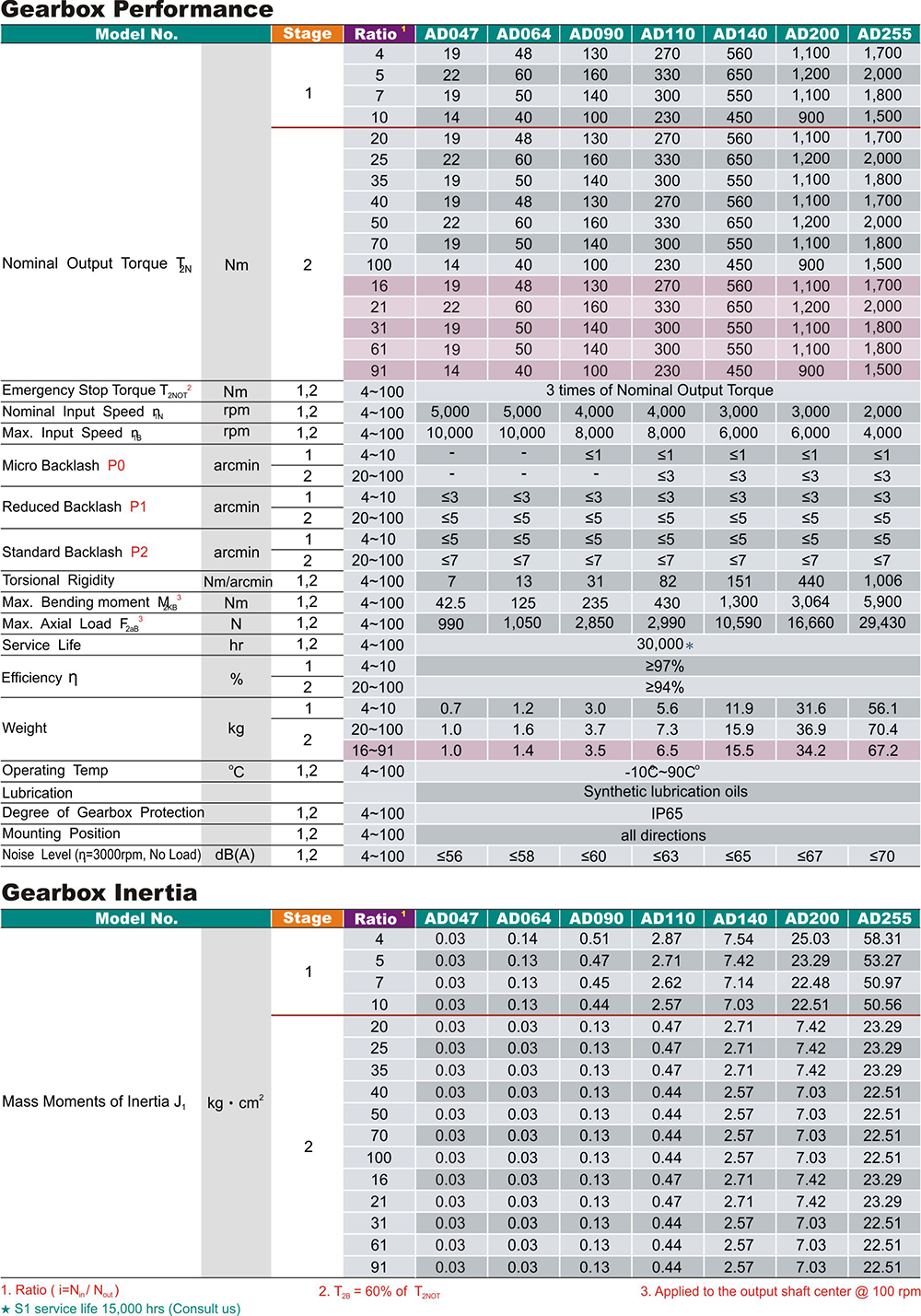Select the "990" axial load value
Image resolution: width=921 pixels, height=1316 pixels.
[450, 623]
